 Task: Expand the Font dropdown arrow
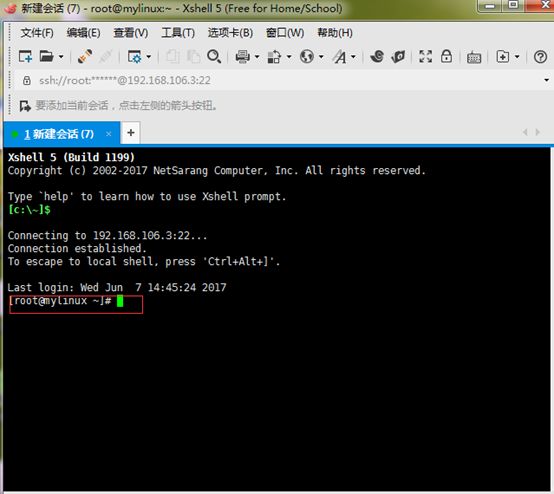pos(353,57)
